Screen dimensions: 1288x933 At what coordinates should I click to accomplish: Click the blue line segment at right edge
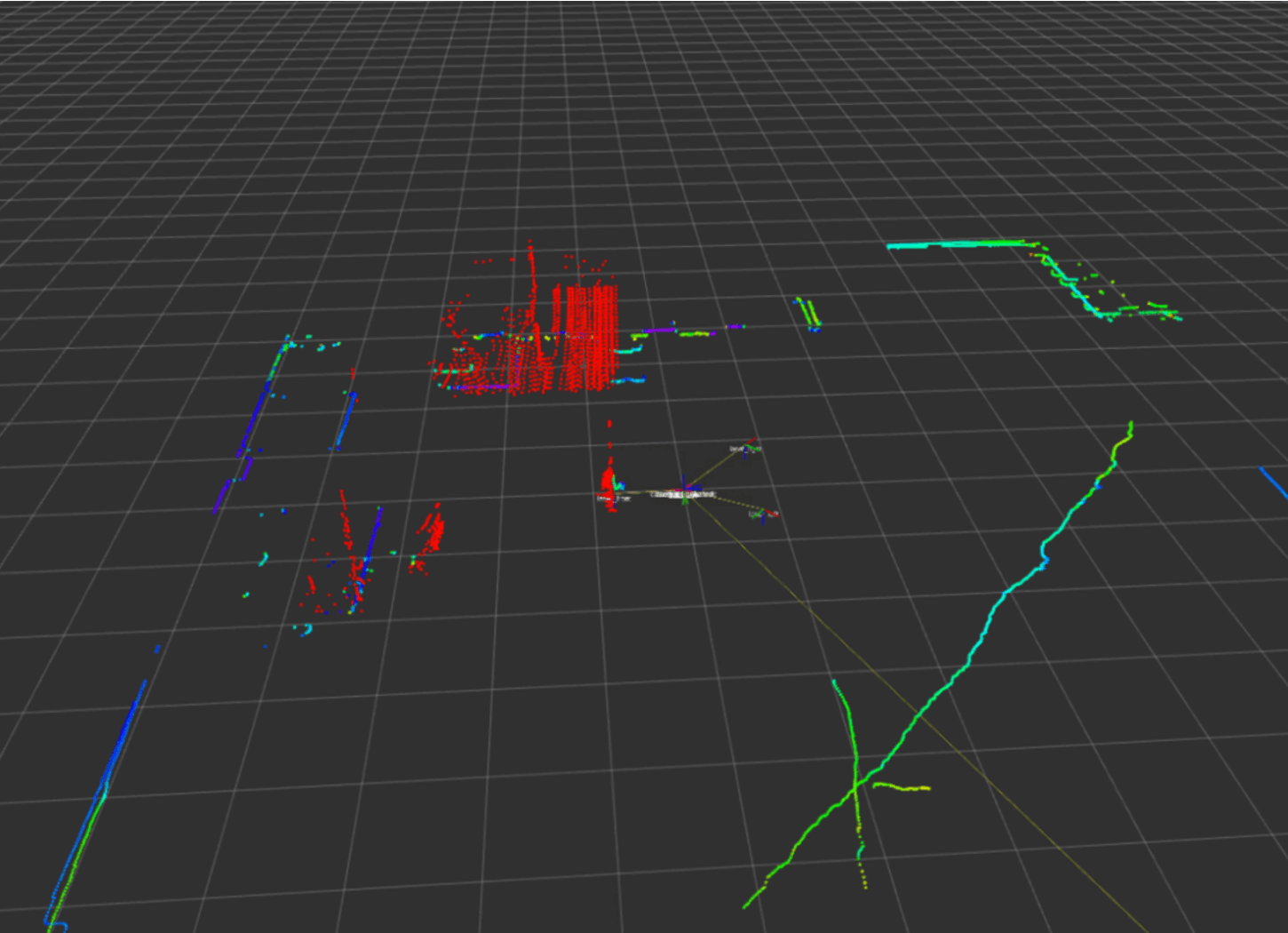click(x=1274, y=483)
